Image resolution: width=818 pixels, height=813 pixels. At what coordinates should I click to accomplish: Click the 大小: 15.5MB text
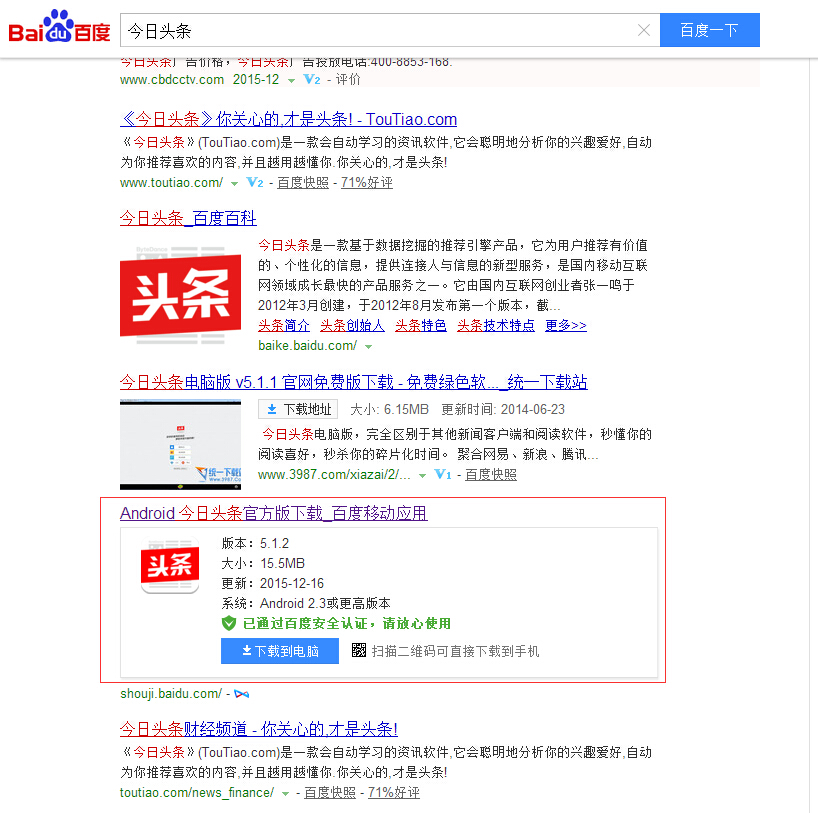click(263, 564)
